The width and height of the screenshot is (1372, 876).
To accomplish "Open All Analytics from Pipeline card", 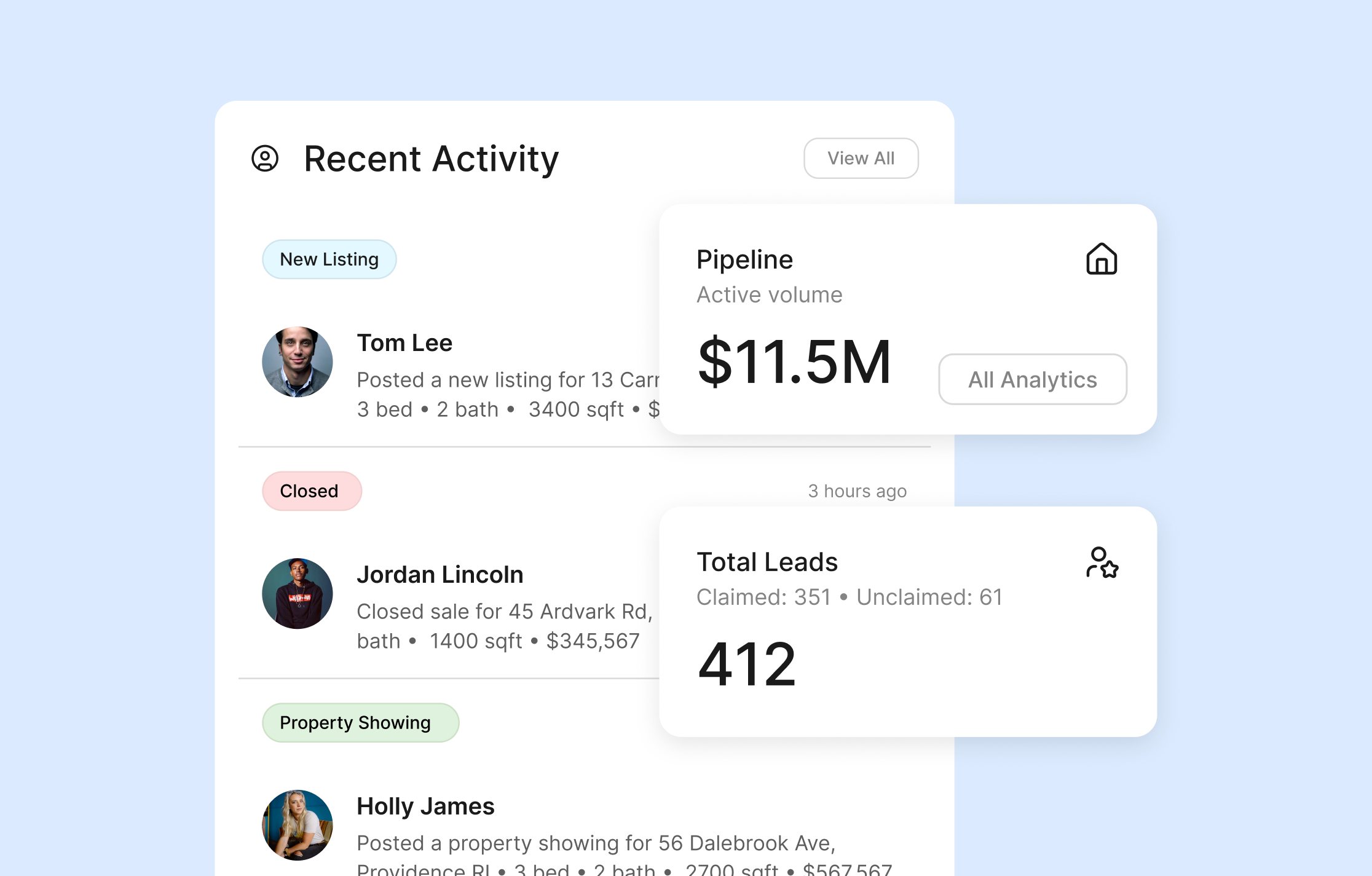I will point(1032,379).
